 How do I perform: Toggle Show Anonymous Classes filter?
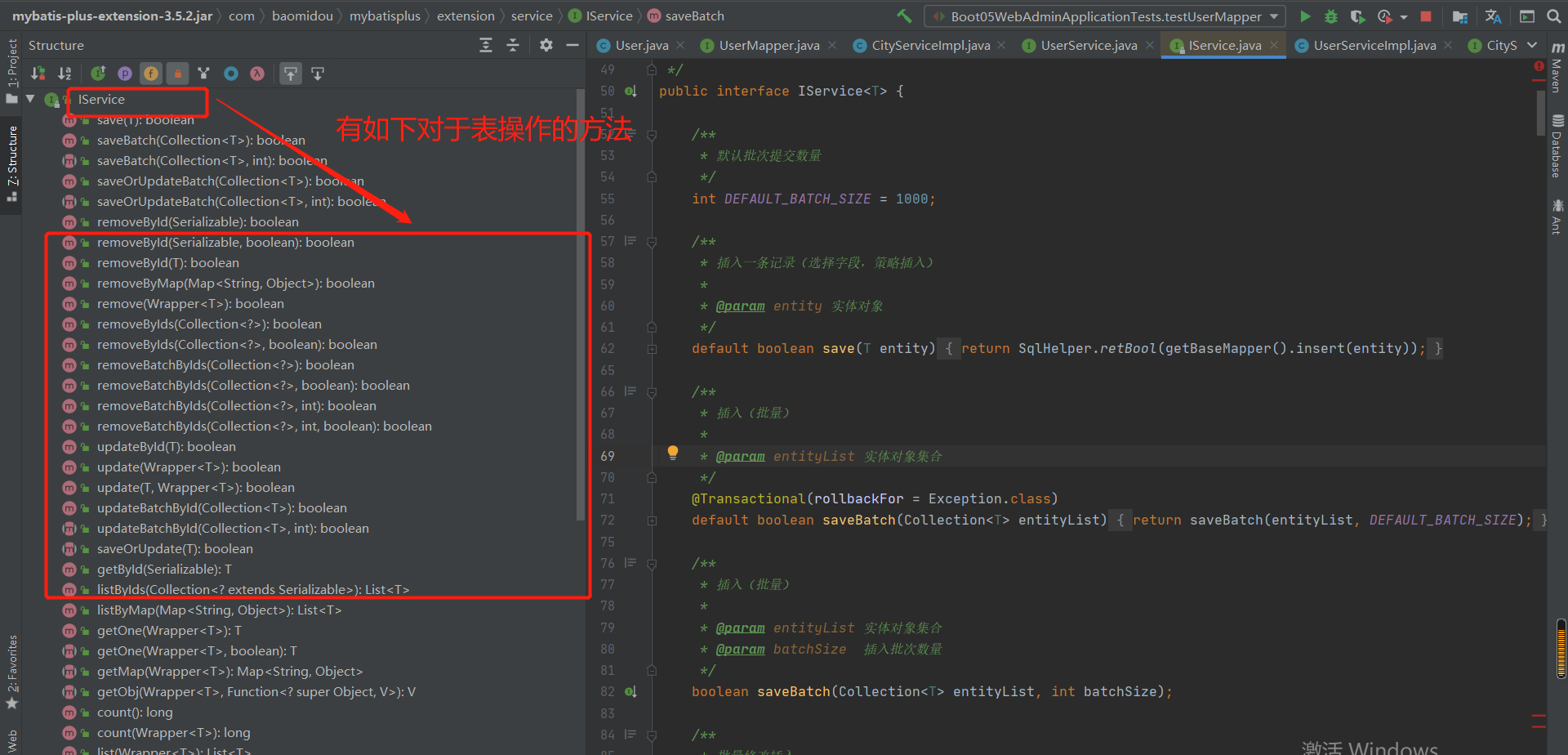231,74
